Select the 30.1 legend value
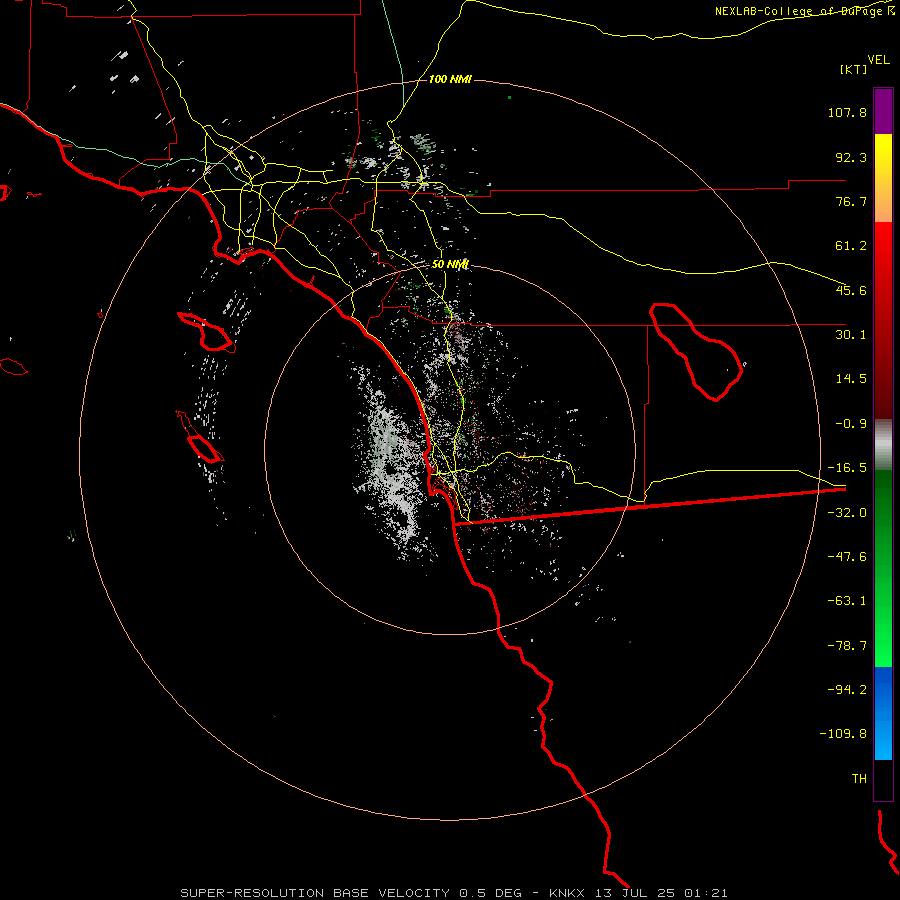This screenshot has height=900, width=900. point(851,335)
